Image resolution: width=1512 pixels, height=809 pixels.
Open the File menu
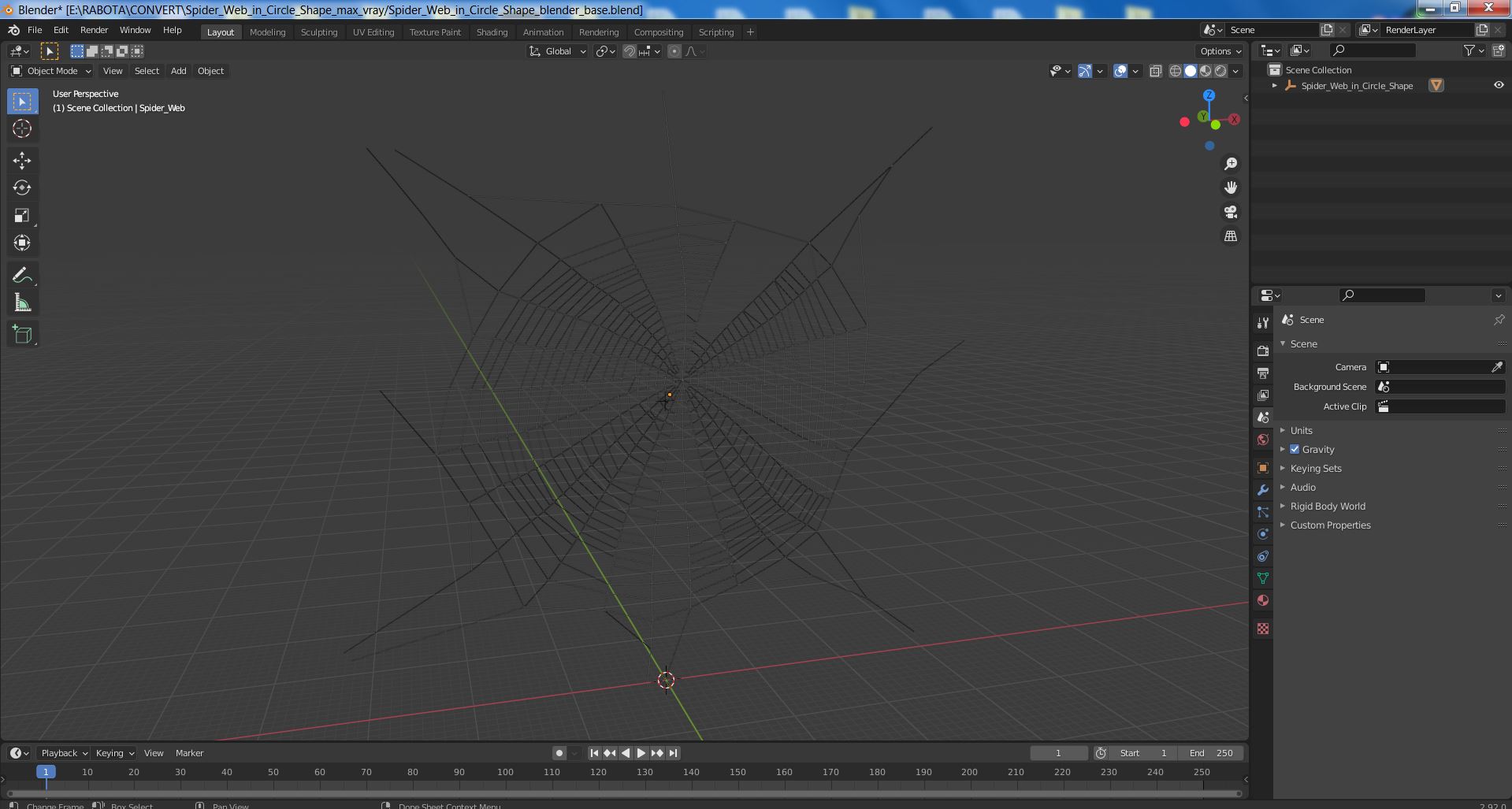click(35, 30)
